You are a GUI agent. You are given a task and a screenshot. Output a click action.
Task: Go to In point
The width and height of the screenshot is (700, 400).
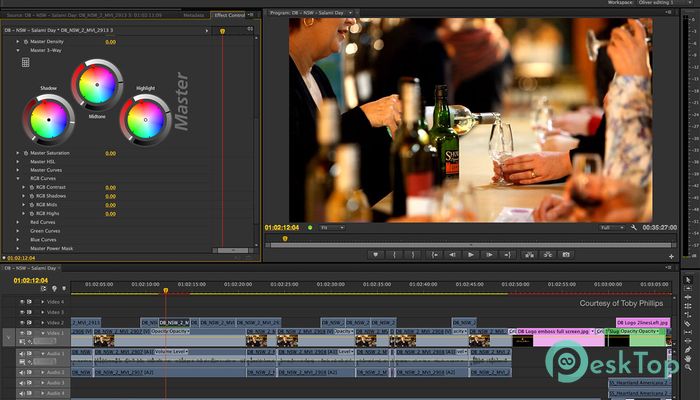point(433,254)
